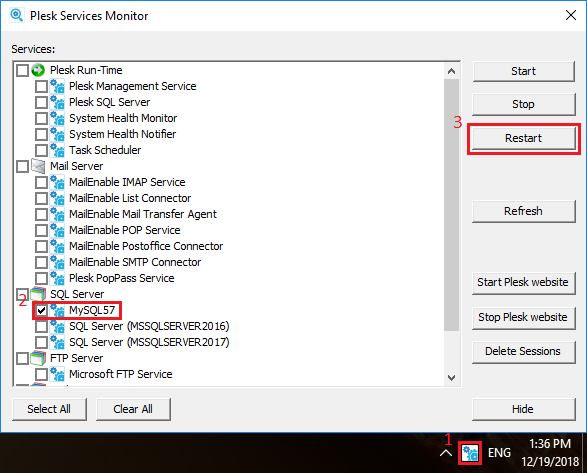Check the MailEnable IMAP Service checkbox
The height and width of the screenshot is (473, 587).
point(41,182)
